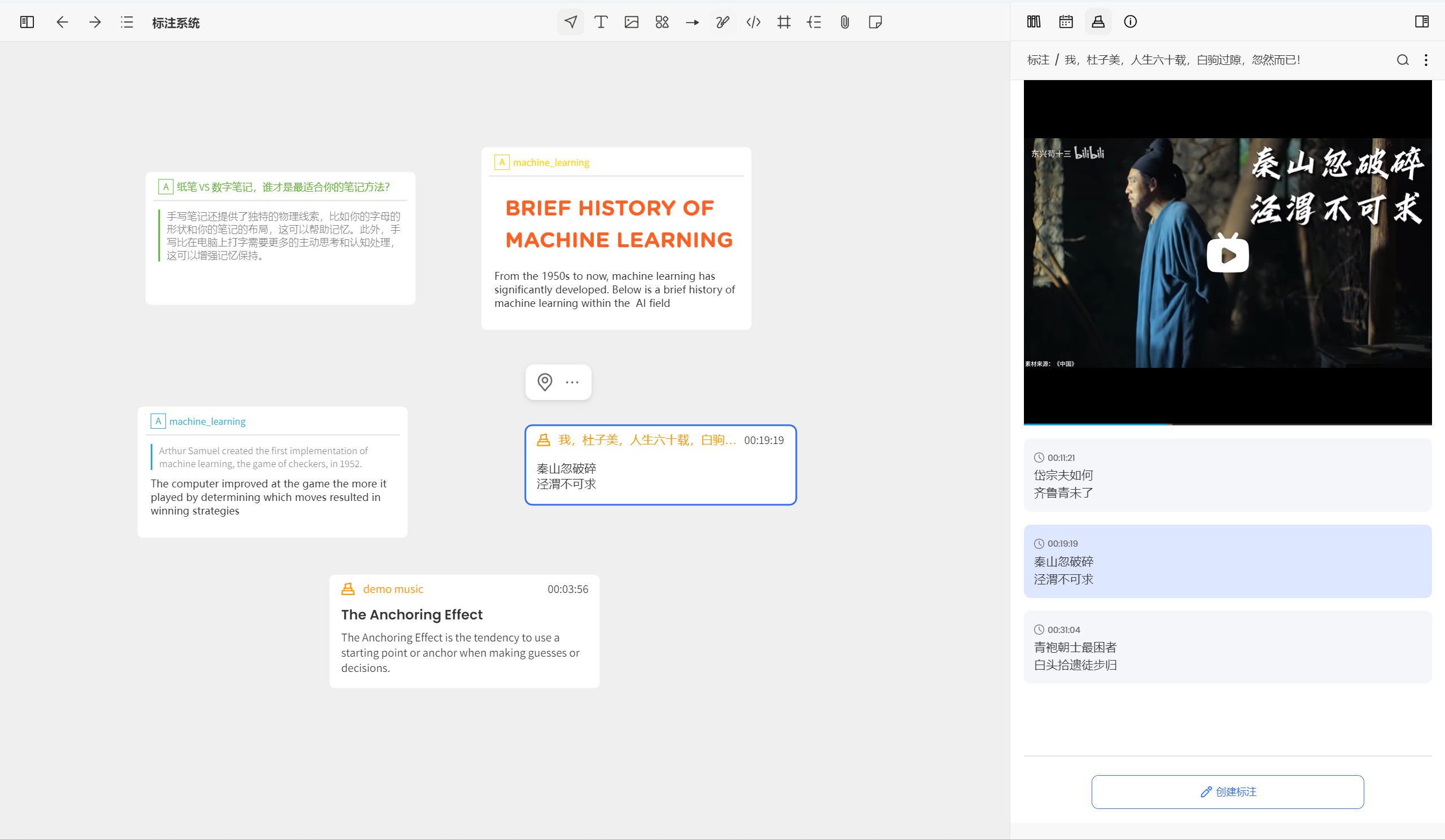Select the BRIEF HISTORY OF MACHINE LEARNING heading
The height and width of the screenshot is (840, 1445).
619,224
